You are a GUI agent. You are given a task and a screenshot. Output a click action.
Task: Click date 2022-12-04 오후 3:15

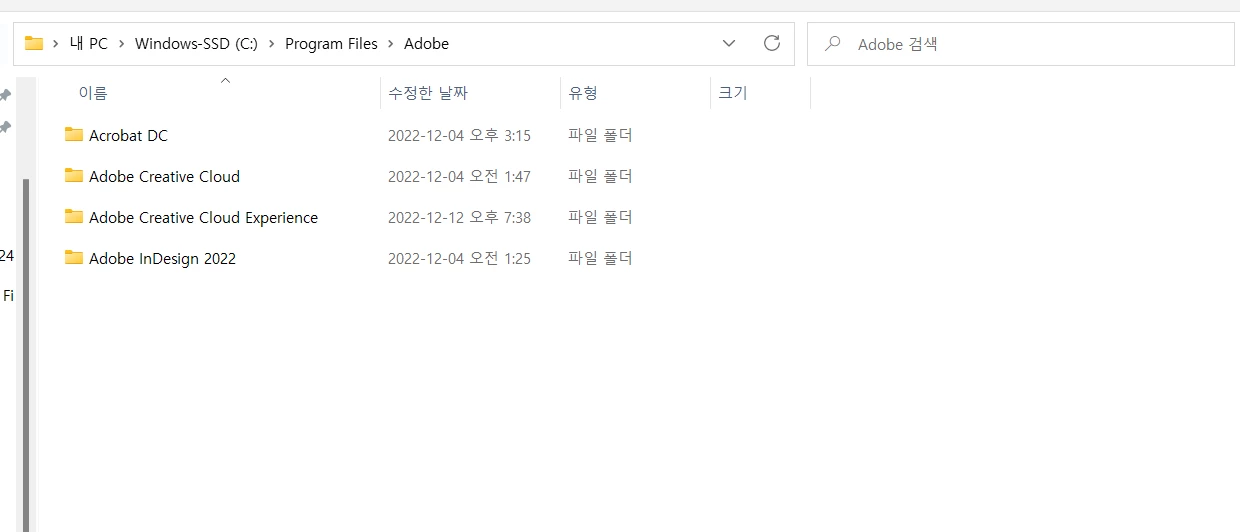point(459,135)
